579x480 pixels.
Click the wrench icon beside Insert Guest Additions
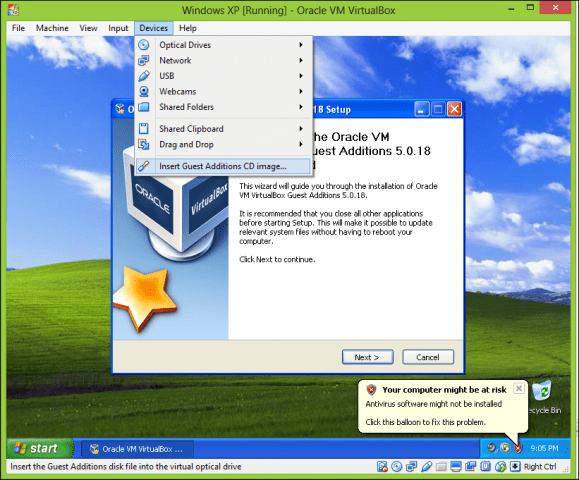(x=144, y=166)
